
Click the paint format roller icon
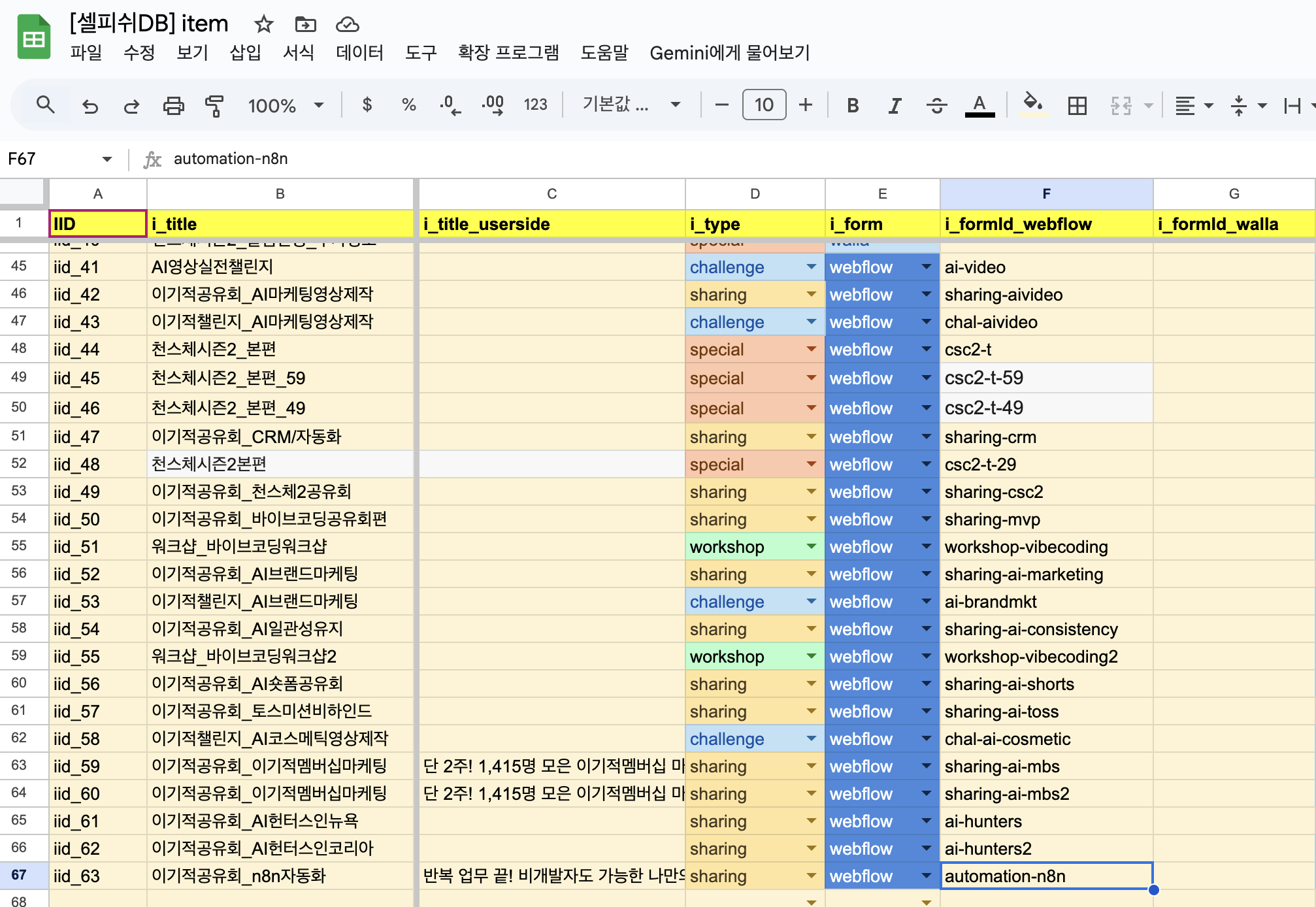pos(214,105)
